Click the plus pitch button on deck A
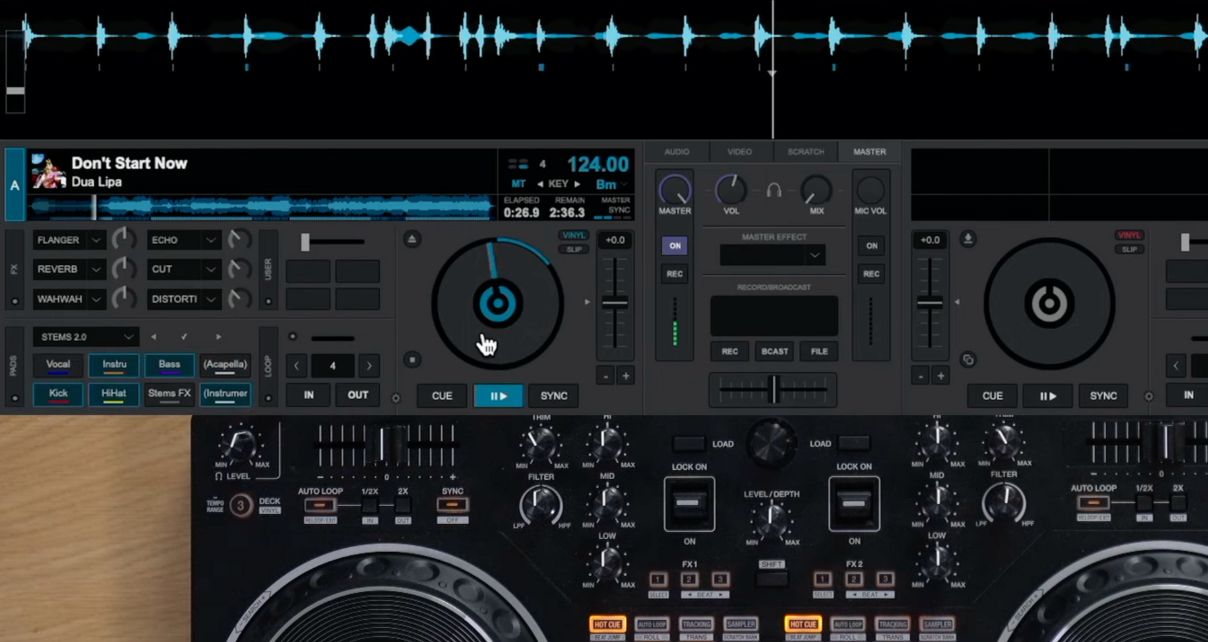The image size is (1208, 642). 626,376
